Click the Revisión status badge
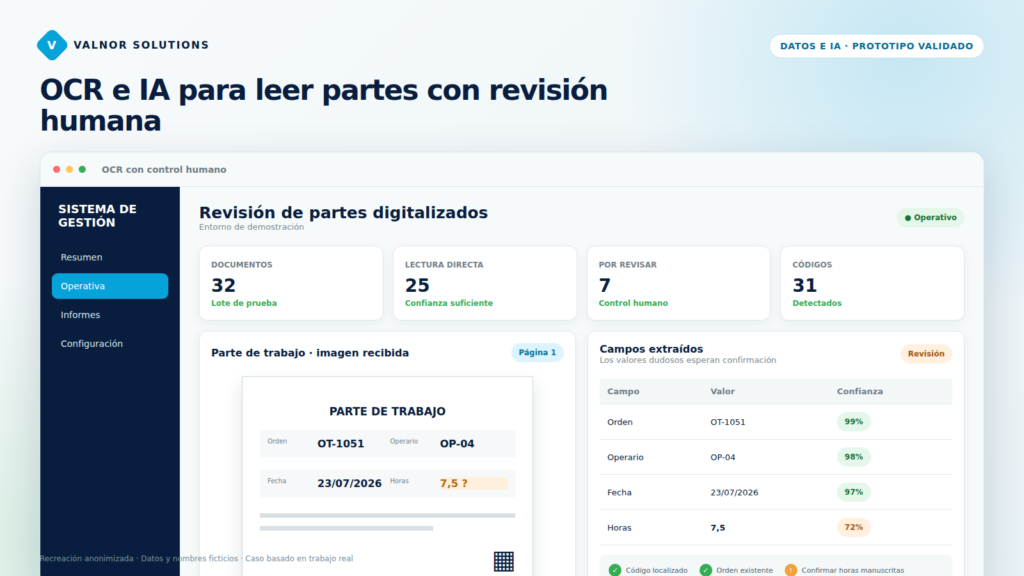The width and height of the screenshot is (1024, 576). click(926, 353)
